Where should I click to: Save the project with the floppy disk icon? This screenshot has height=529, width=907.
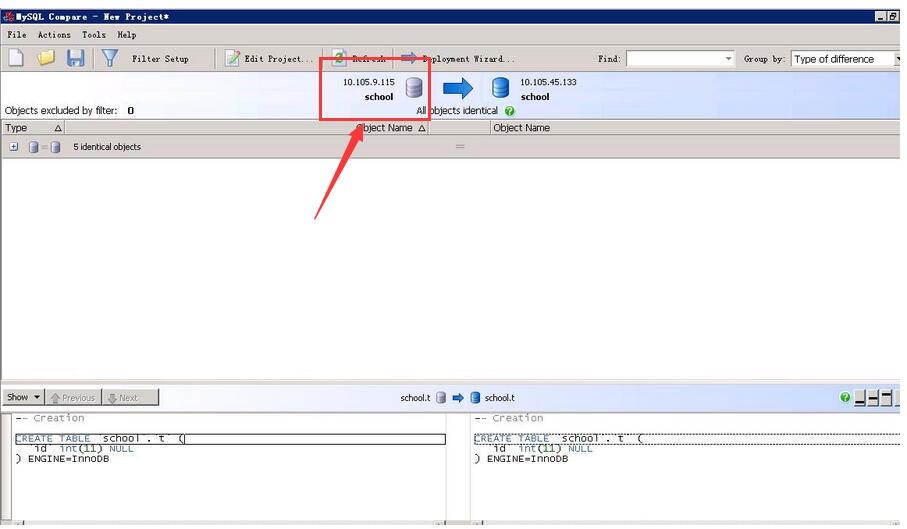tap(75, 58)
